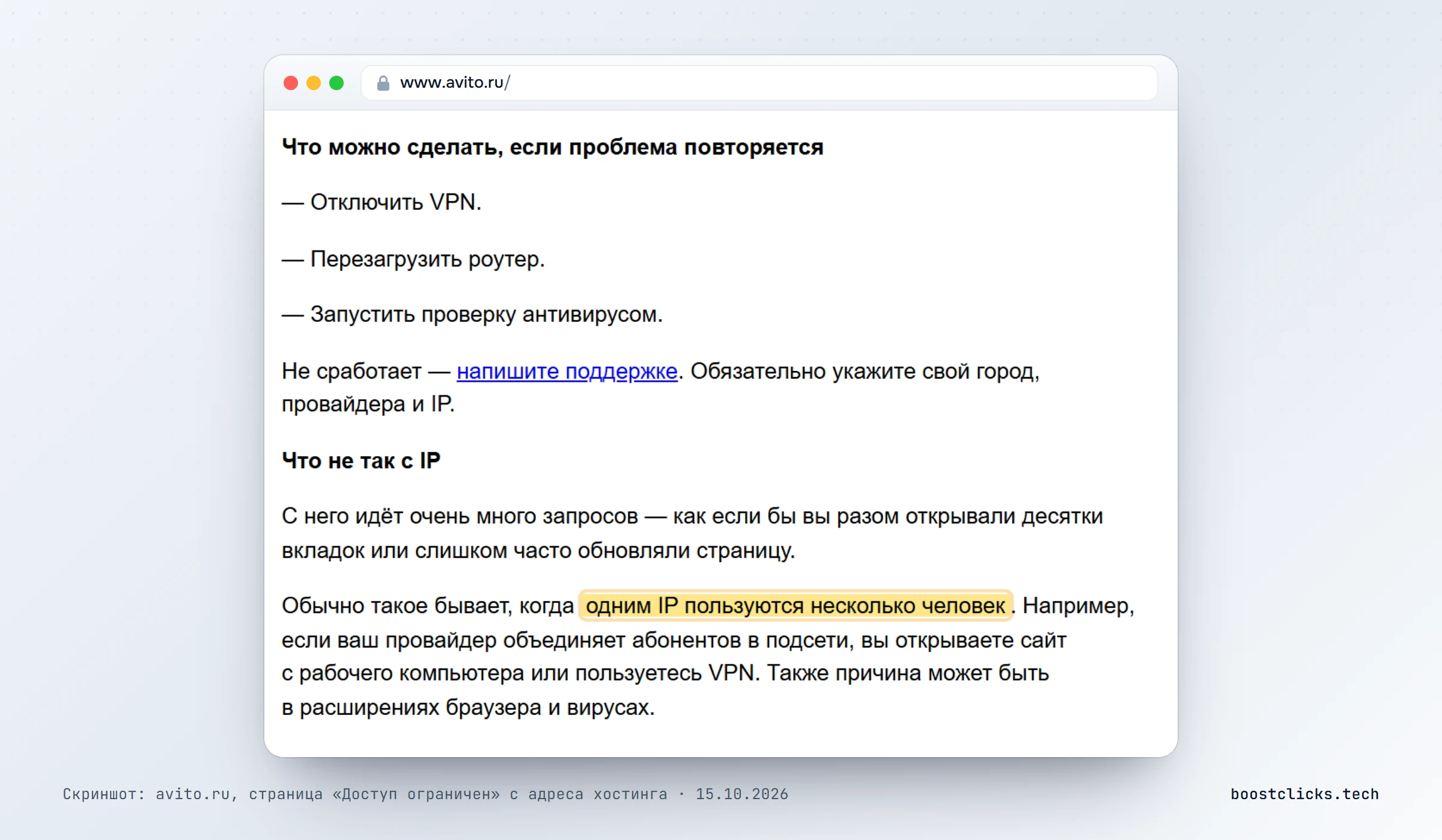The height and width of the screenshot is (840, 1442).
Task: Maximize the window with the green button
Action: (336, 83)
